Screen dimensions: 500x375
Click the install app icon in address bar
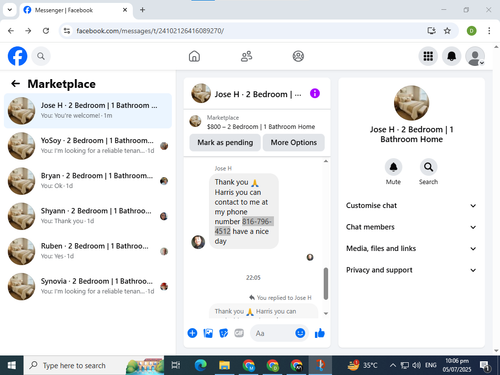431,31
